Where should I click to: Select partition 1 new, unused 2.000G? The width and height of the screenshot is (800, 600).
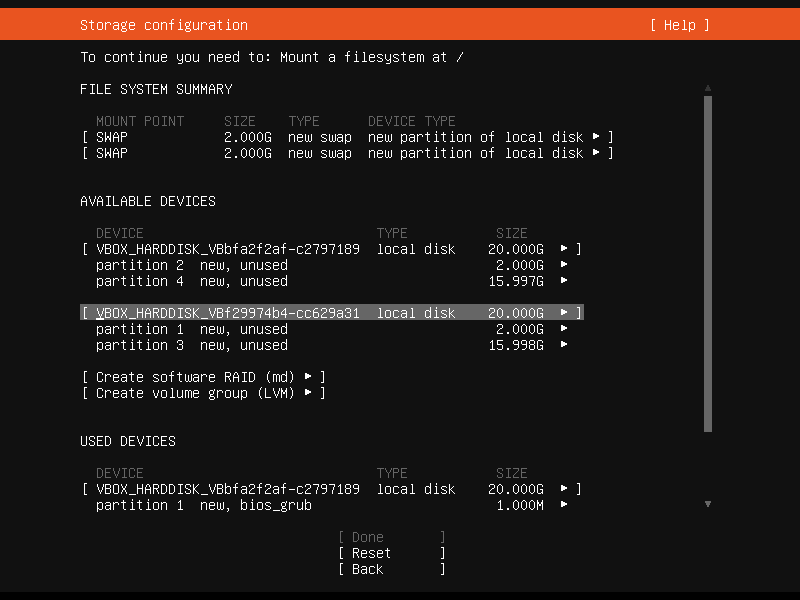click(332, 329)
